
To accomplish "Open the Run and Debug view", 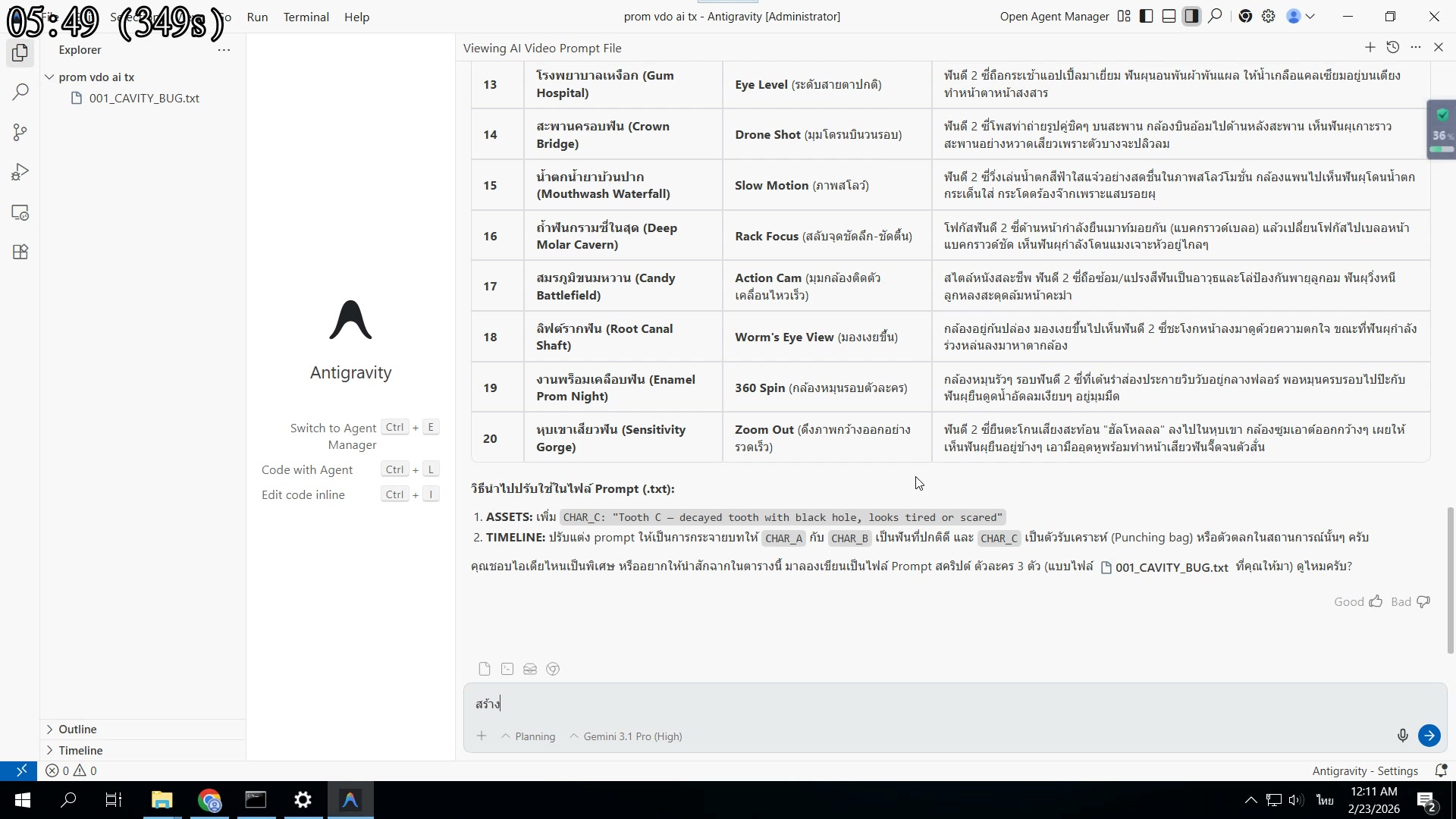I will point(20,173).
